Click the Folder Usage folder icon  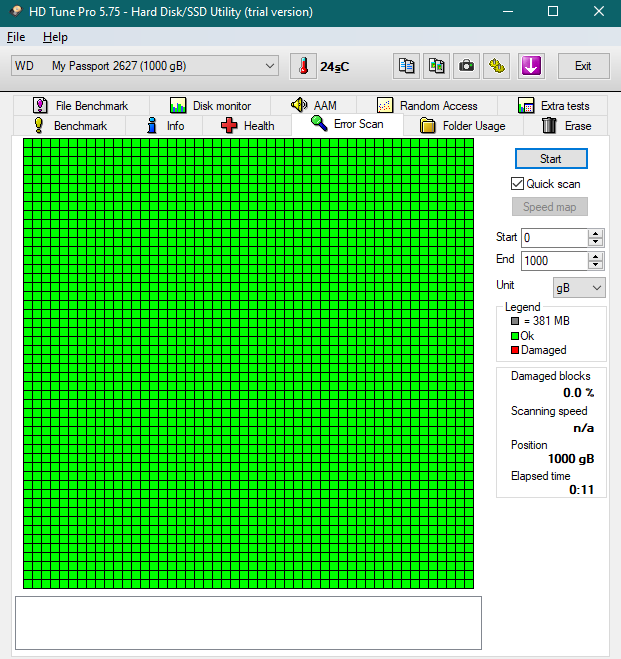(428, 126)
